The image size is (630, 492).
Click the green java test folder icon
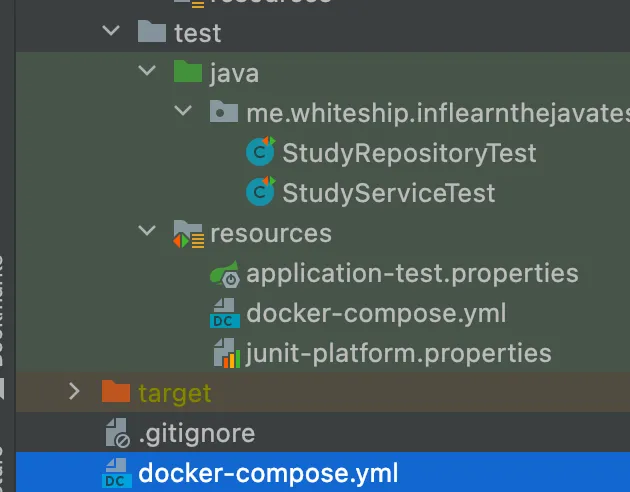[x=187, y=72]
